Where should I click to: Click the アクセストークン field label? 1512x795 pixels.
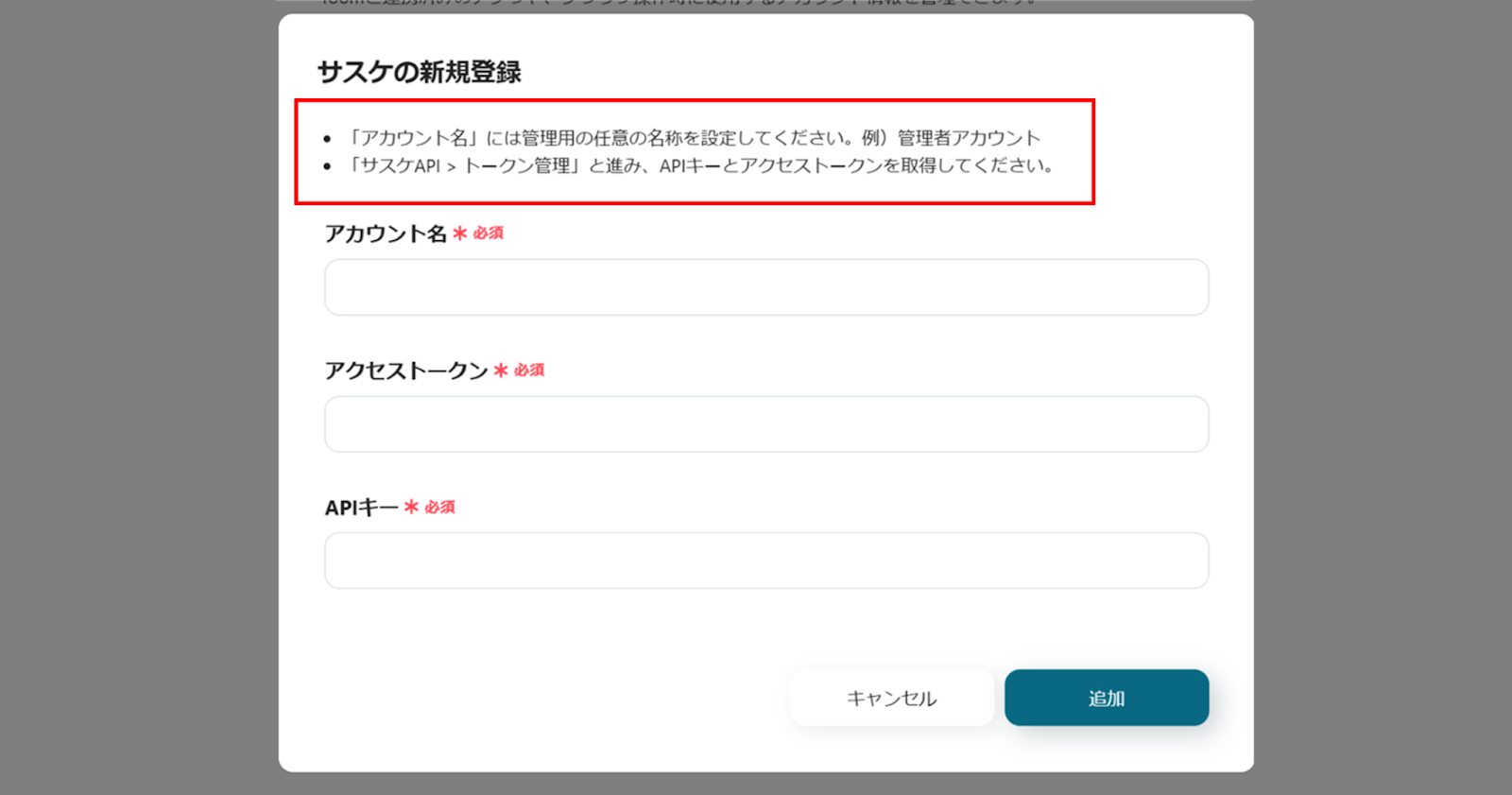[x=406, y=371]
